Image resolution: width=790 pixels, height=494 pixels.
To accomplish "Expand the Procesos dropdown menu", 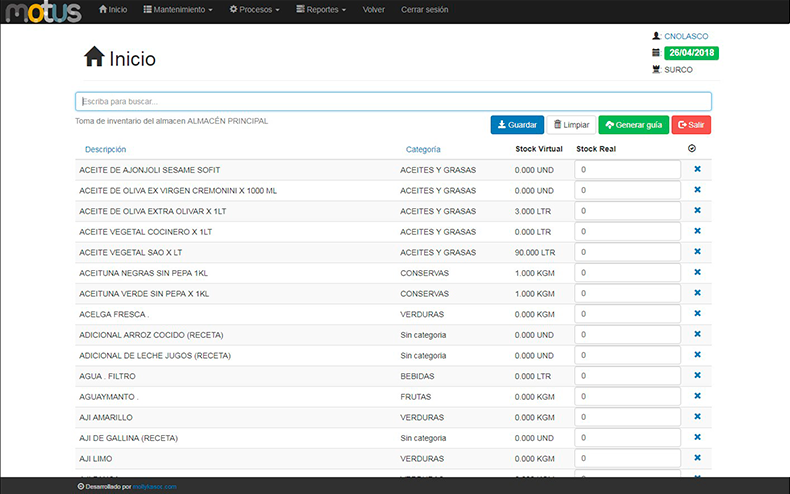I will click(254, 9).
